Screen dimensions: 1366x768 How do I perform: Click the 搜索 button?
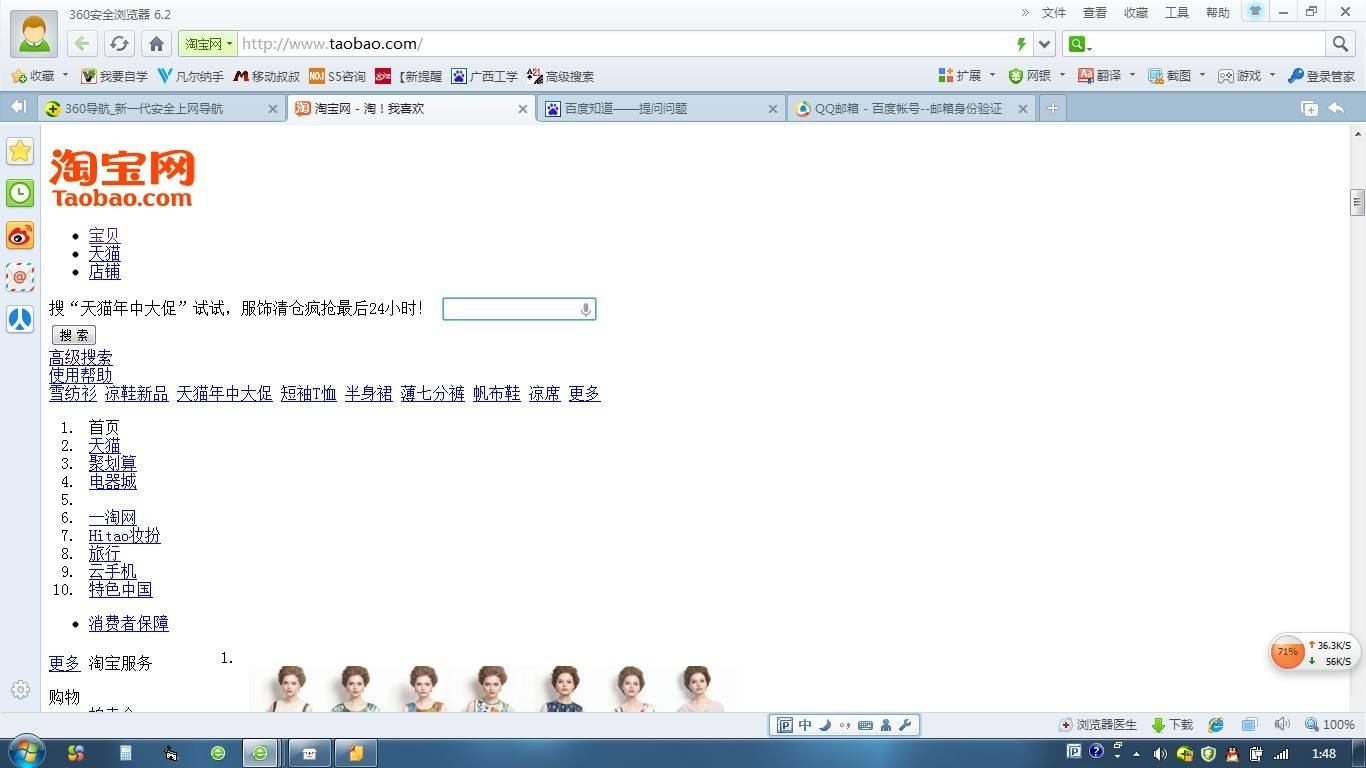tap(74, 335)
